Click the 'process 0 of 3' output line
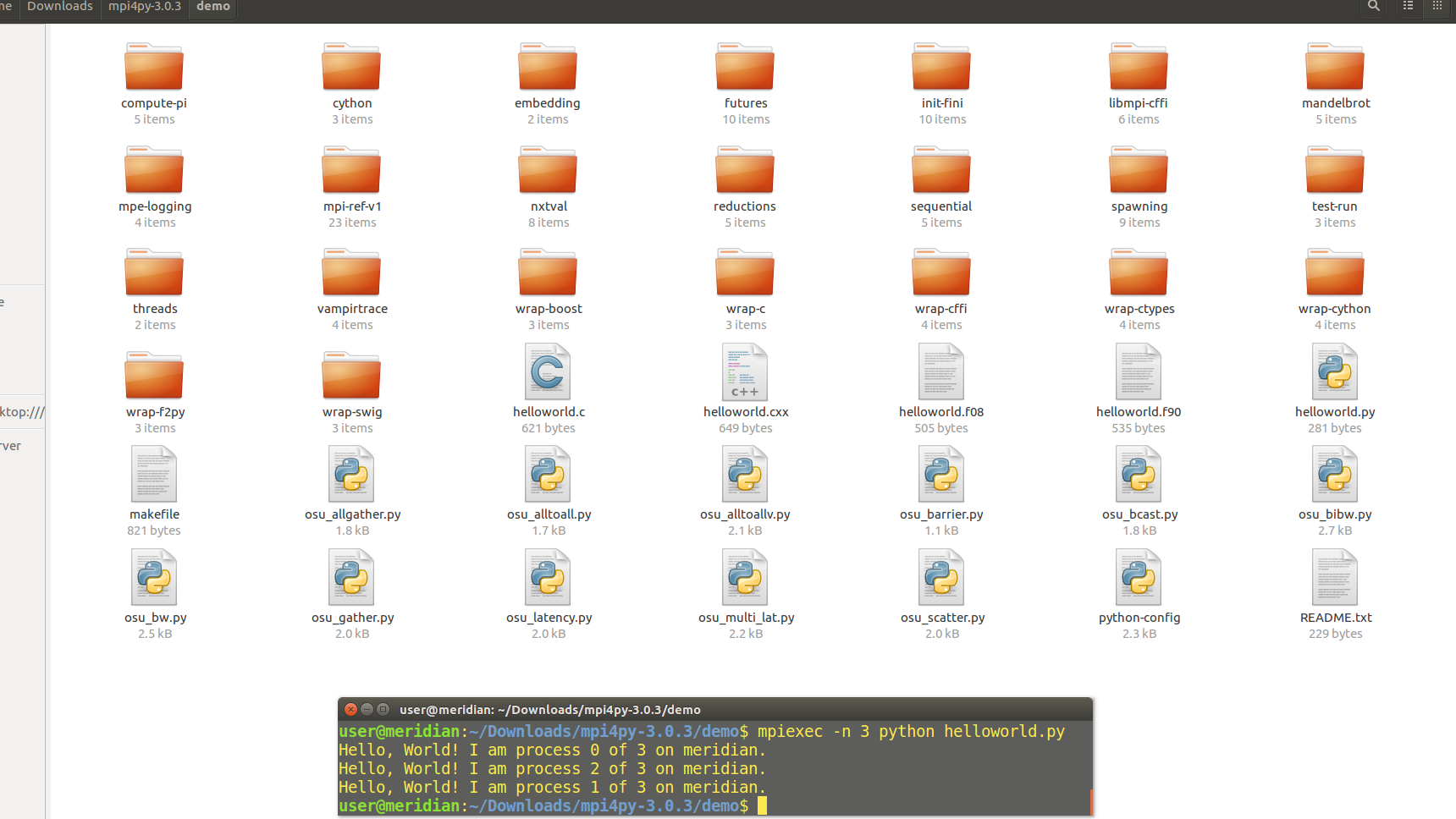The image size is (1456, 819). pyautogui.click(x=552, y=750)
